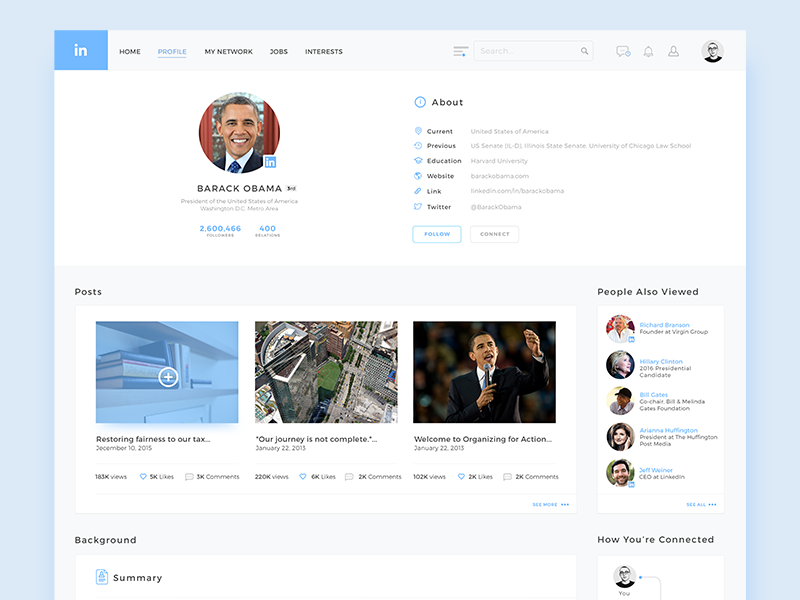Open the My Network contact icon in header
800x600 pixels.
pos(673,50)
